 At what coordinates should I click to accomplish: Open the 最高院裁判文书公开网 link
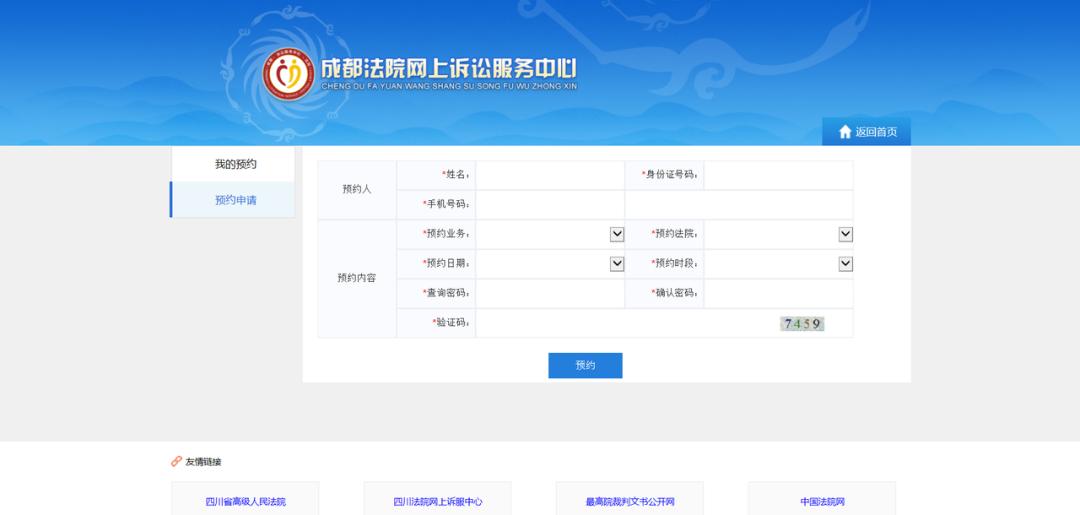pyautogui.click(x=630, y=501)
